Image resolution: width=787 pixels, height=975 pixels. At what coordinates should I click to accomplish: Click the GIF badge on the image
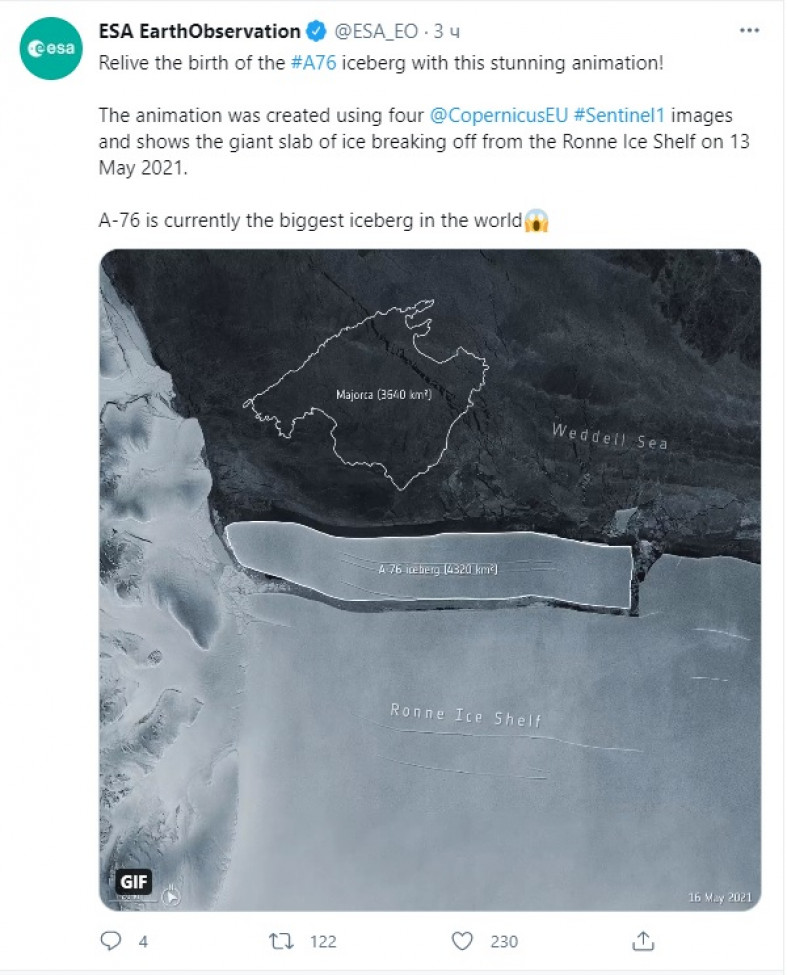134,881
